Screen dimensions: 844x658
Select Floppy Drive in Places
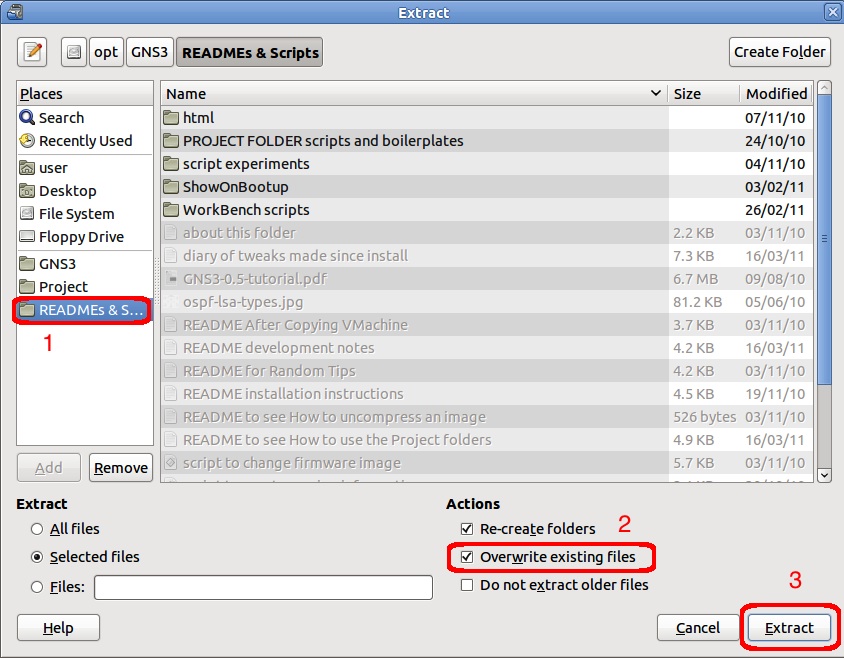point(81,237)
